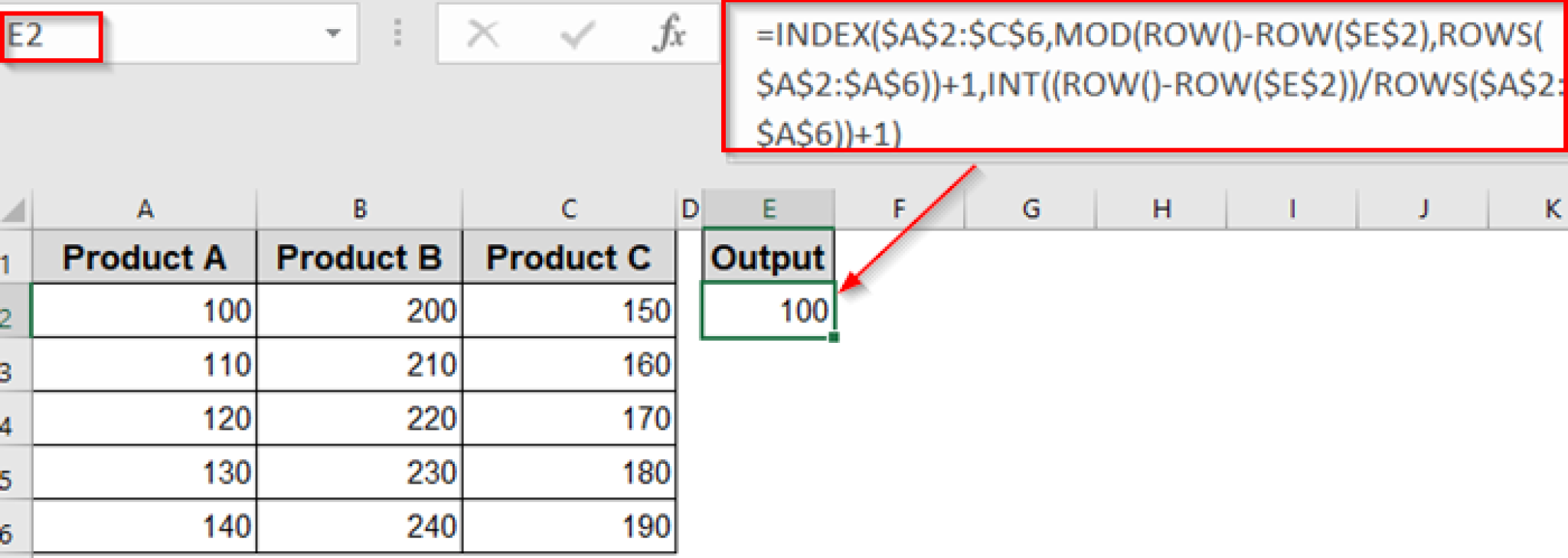This screenshot has height=558, width=1568.
Task: Click the Cancel X icon in formula bar
Action: coord(483,34)
